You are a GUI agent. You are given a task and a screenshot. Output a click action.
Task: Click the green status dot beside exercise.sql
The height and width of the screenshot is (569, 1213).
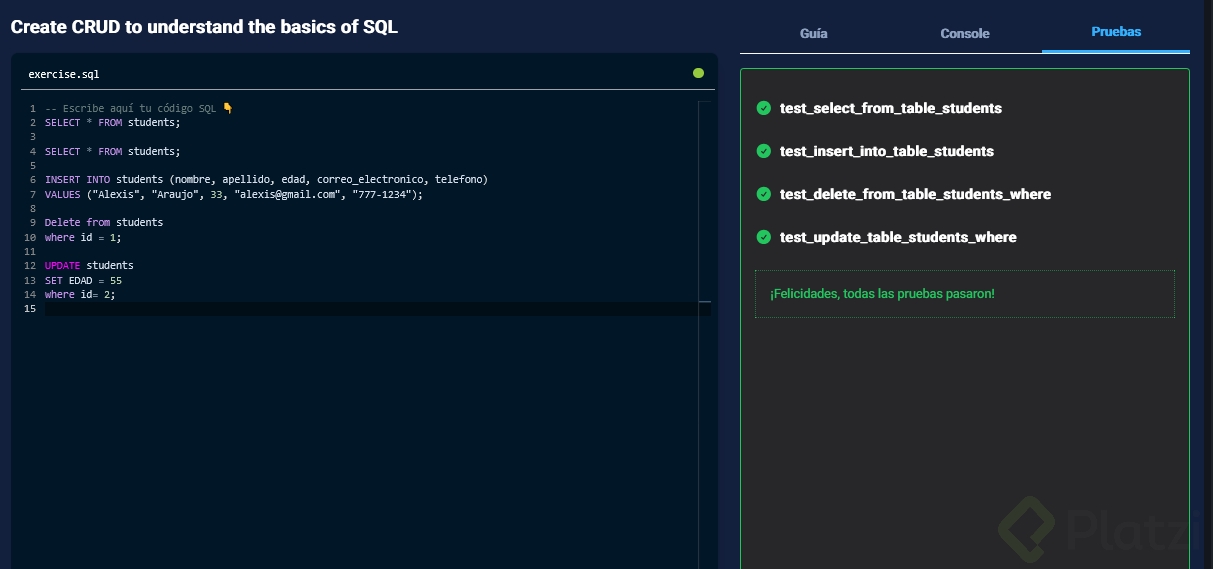pyautogui.click(x=698, y=73)
